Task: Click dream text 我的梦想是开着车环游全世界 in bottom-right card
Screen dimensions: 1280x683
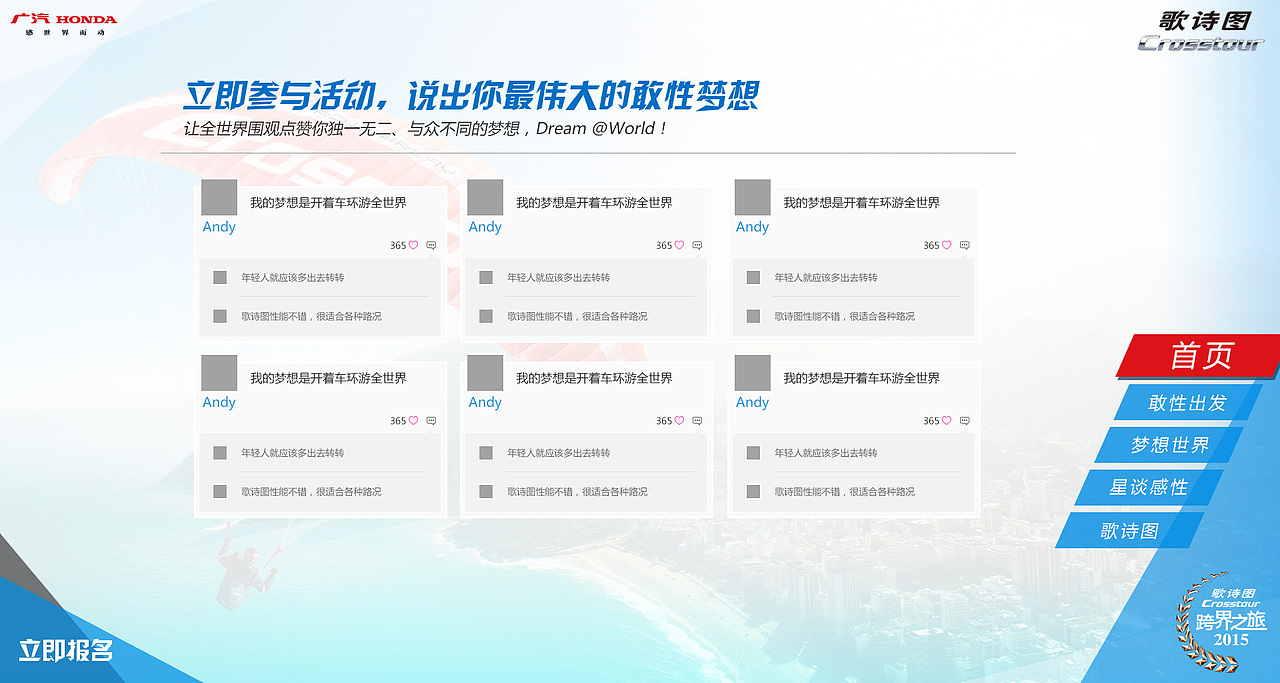Action: coord(861,379)
